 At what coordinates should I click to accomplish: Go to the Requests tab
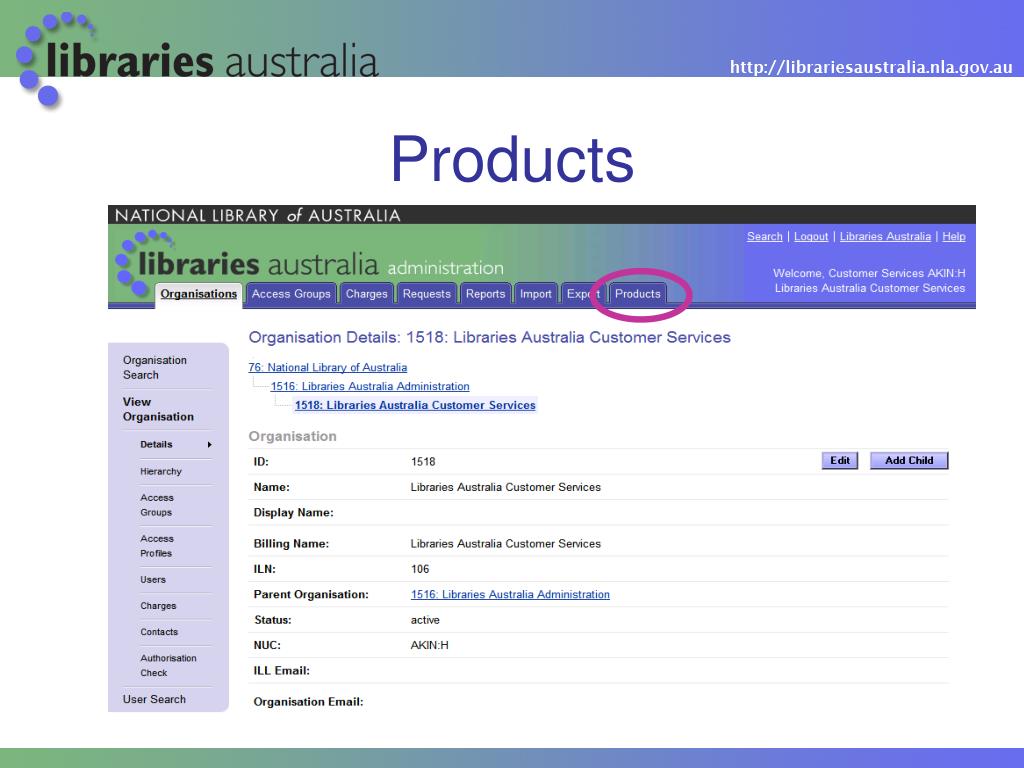click(x=426, y=294)
